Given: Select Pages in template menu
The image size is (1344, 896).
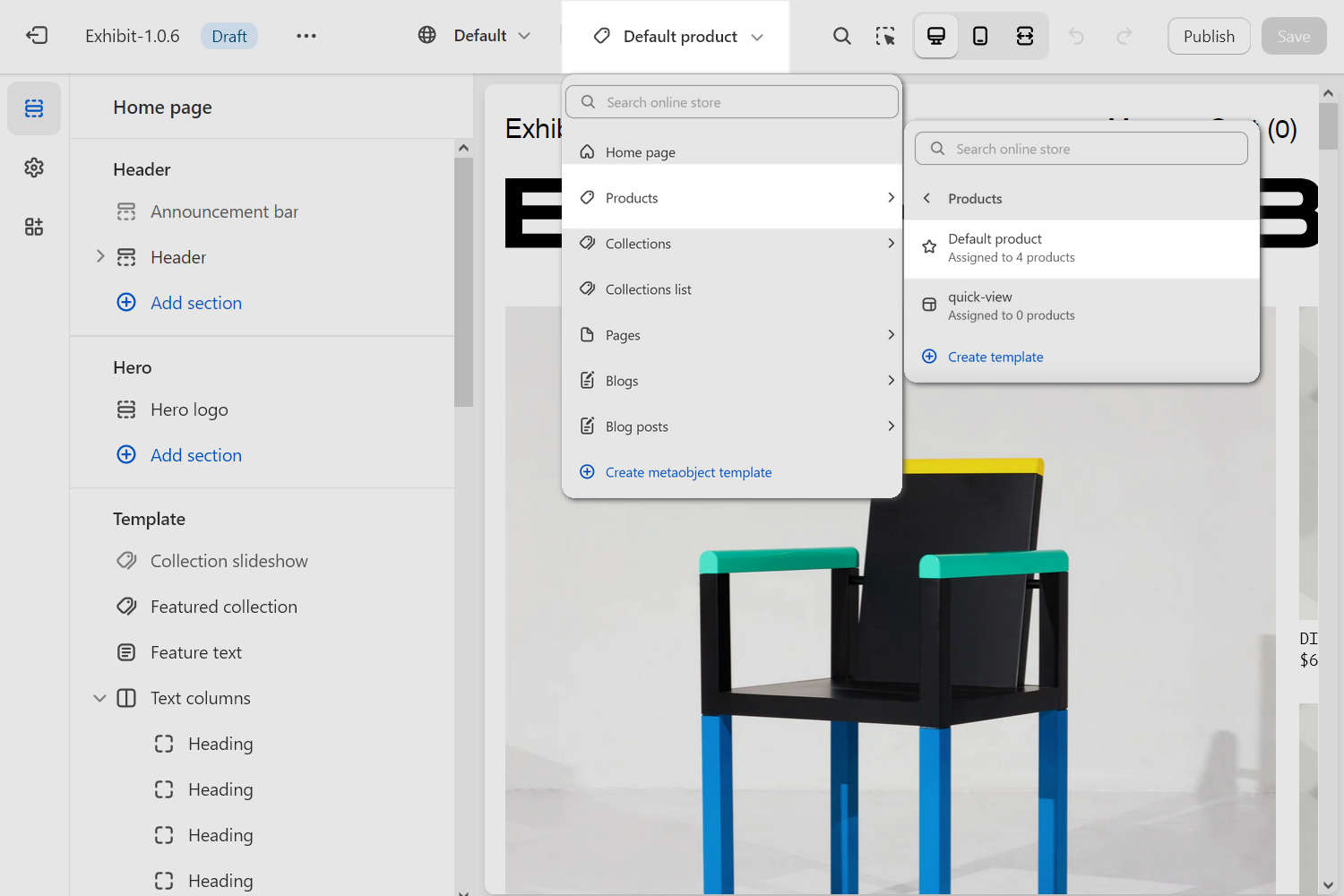Looking at the screenshot, I should coord(732,335).
